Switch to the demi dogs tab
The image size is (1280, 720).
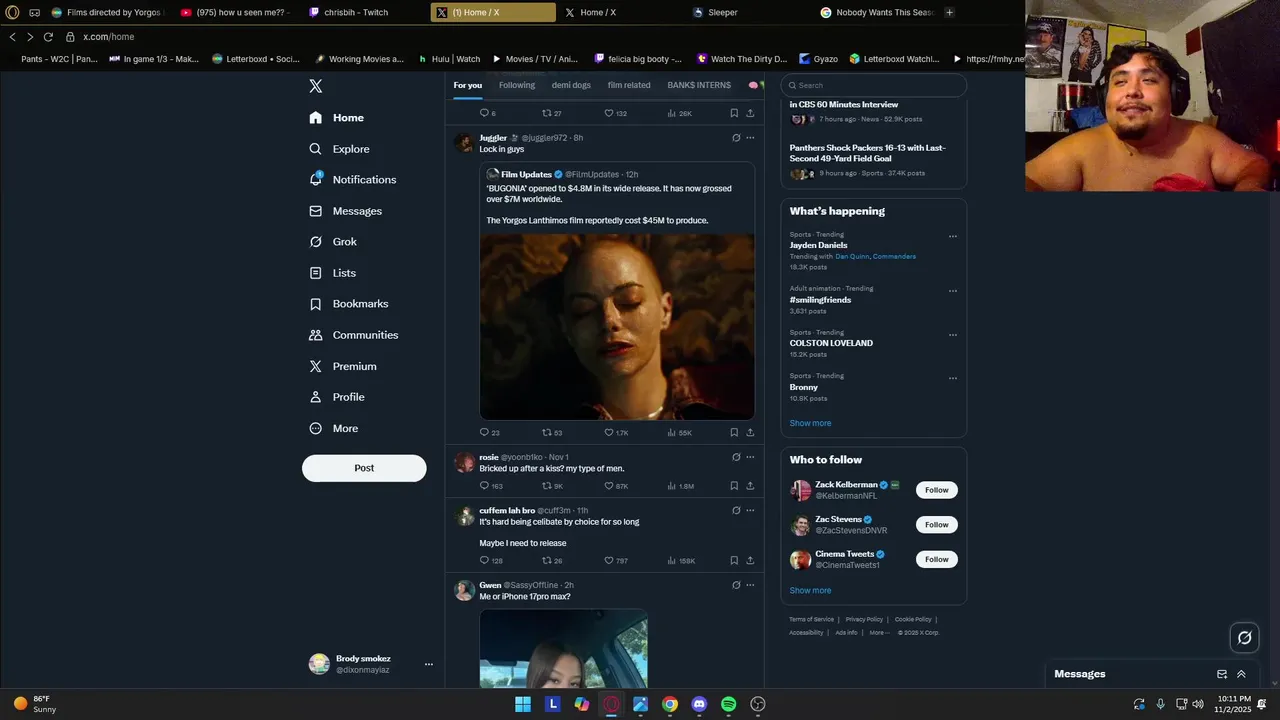571,85
